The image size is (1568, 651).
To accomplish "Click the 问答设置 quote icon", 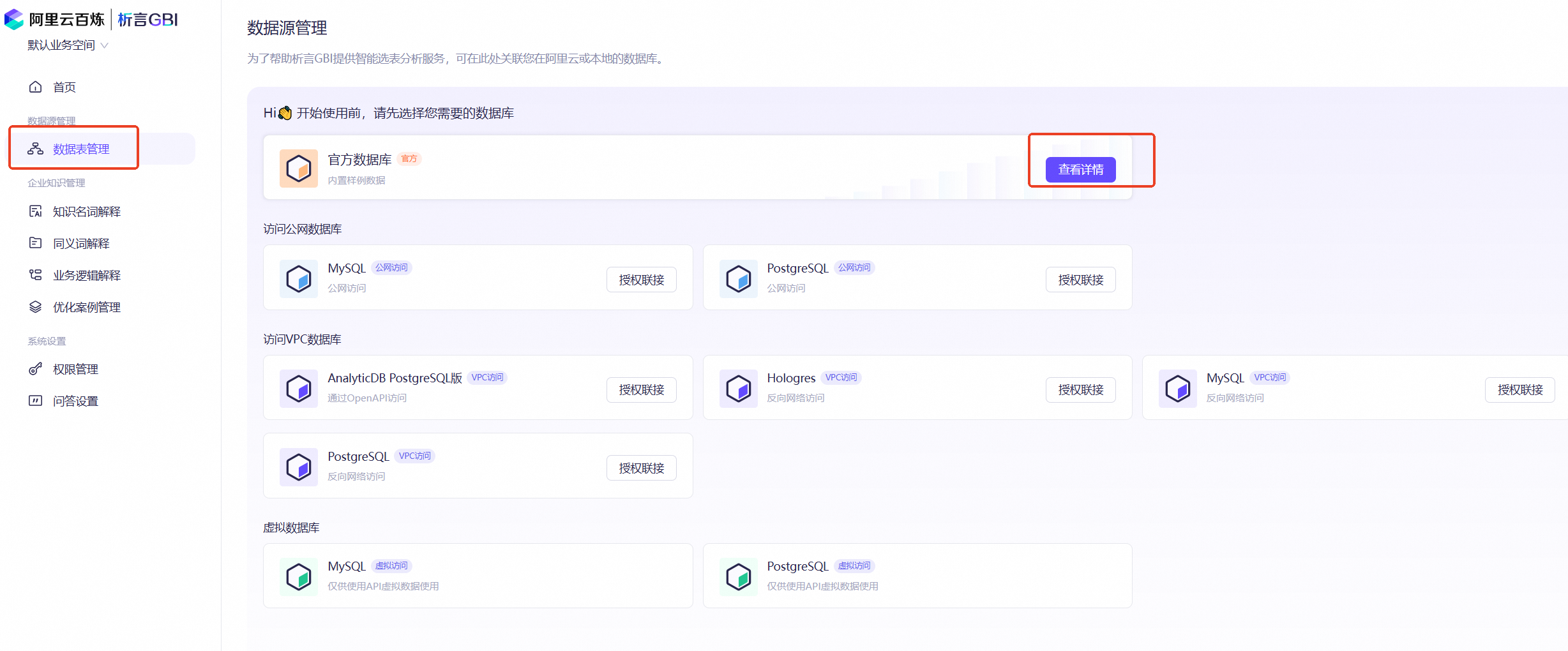I will pyautogui.click(x=35, y=401).
